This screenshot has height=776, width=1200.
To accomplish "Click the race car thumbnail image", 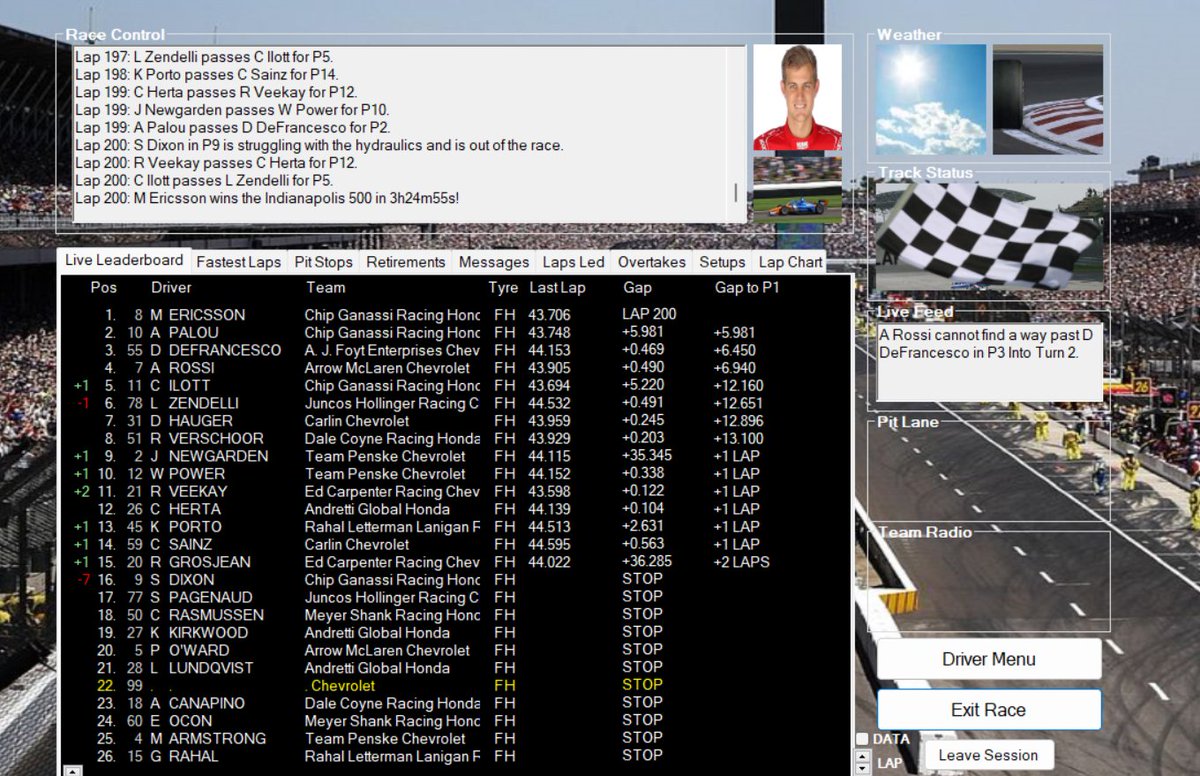I will coord(797,190).
